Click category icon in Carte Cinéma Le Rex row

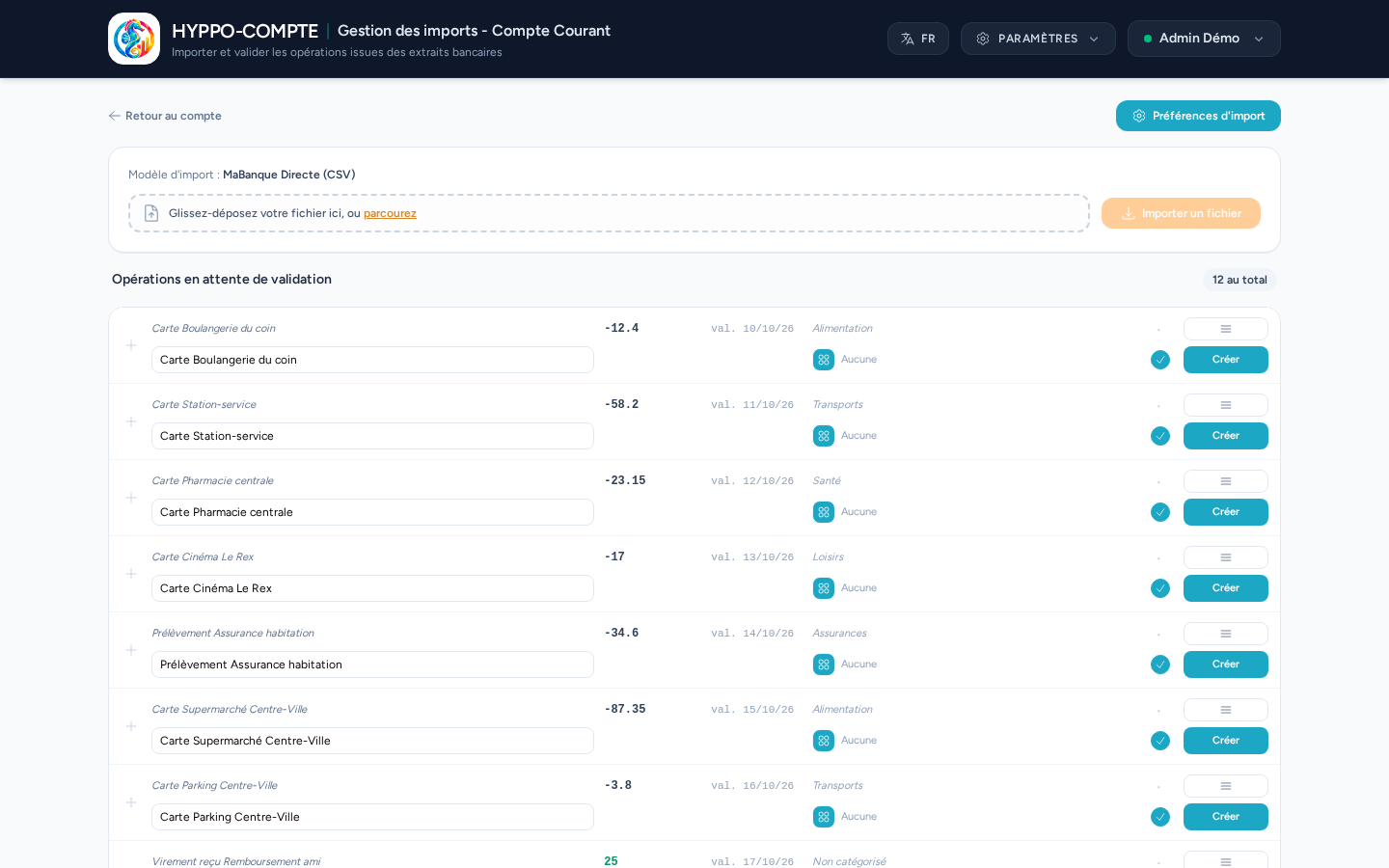click(x=824, y=588)
